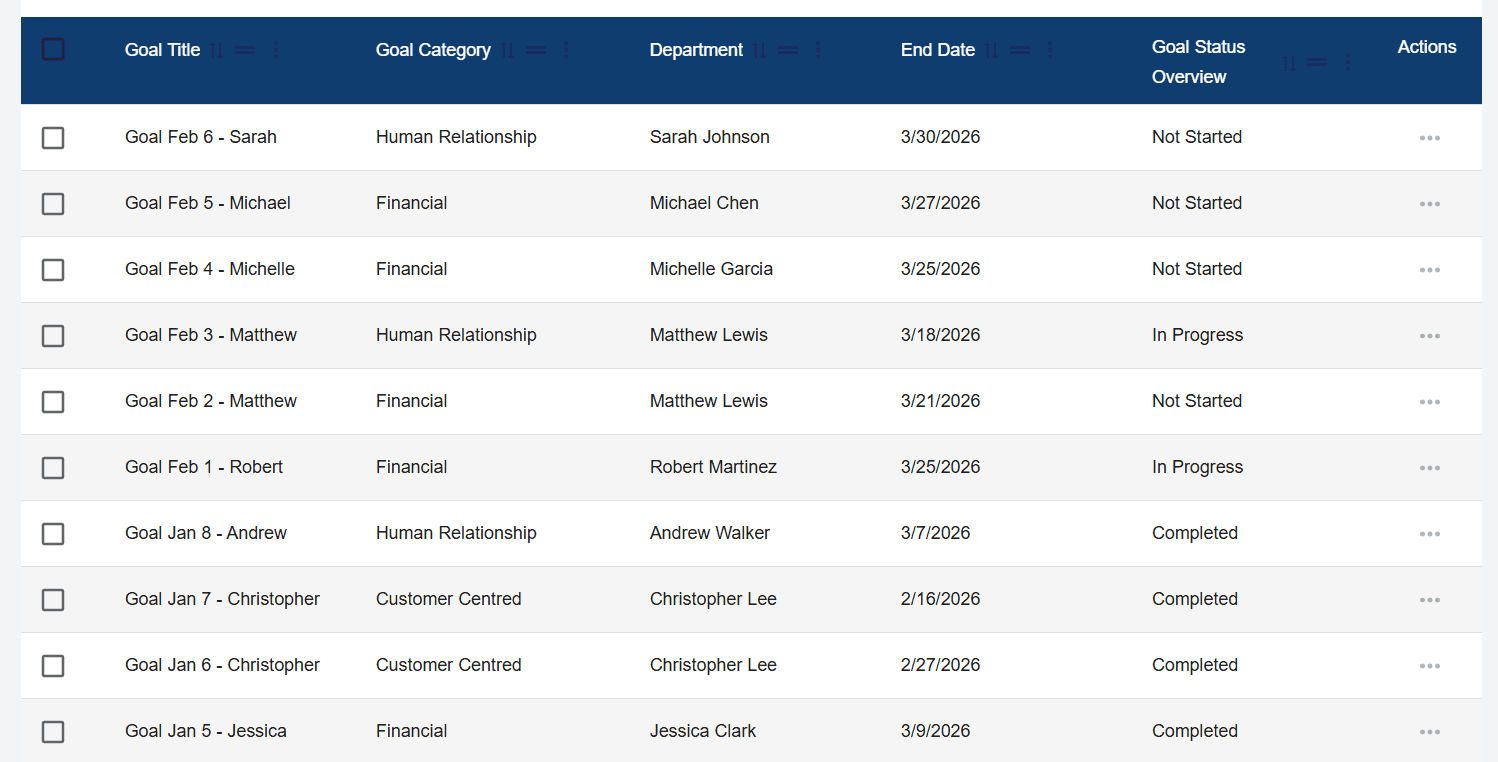Check the Goal Feb 5 - Michael row
The width and height of the screenshot is (1498, 762).
tap(53, 204)
